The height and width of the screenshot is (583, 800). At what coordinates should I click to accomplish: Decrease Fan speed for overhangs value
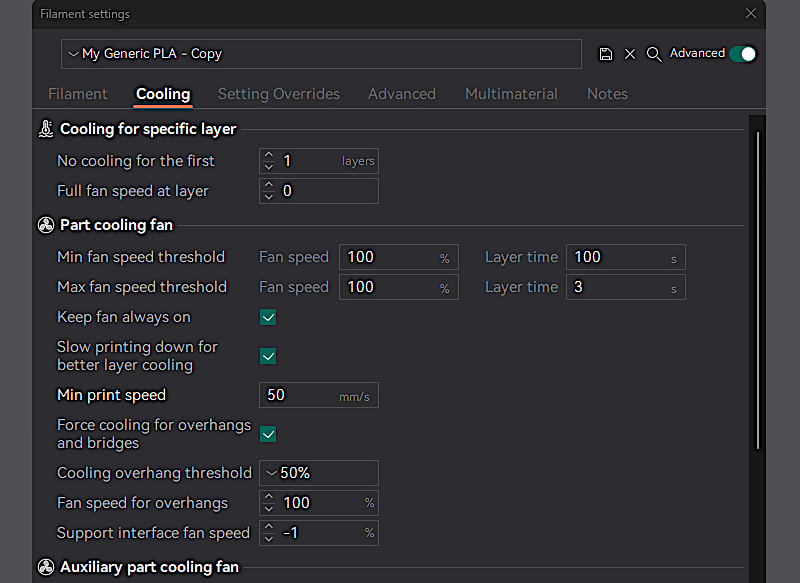[269, 509]
